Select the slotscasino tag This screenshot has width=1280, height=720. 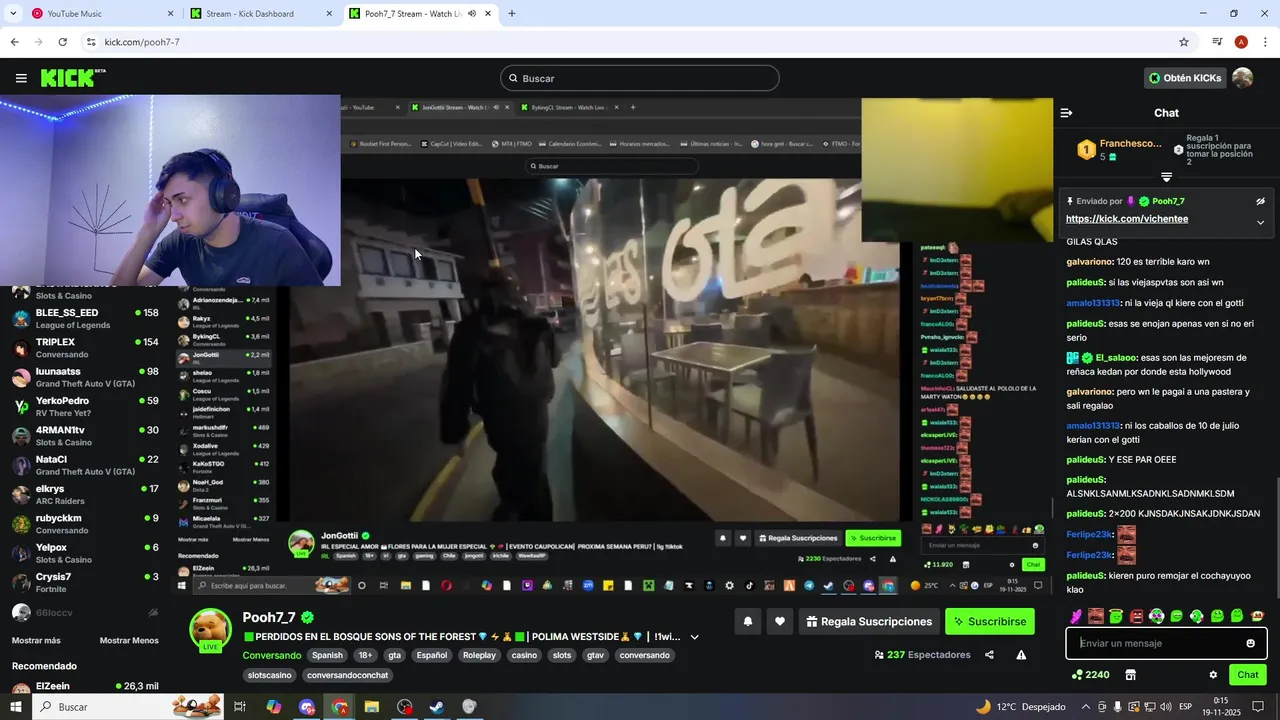[270, 675]
